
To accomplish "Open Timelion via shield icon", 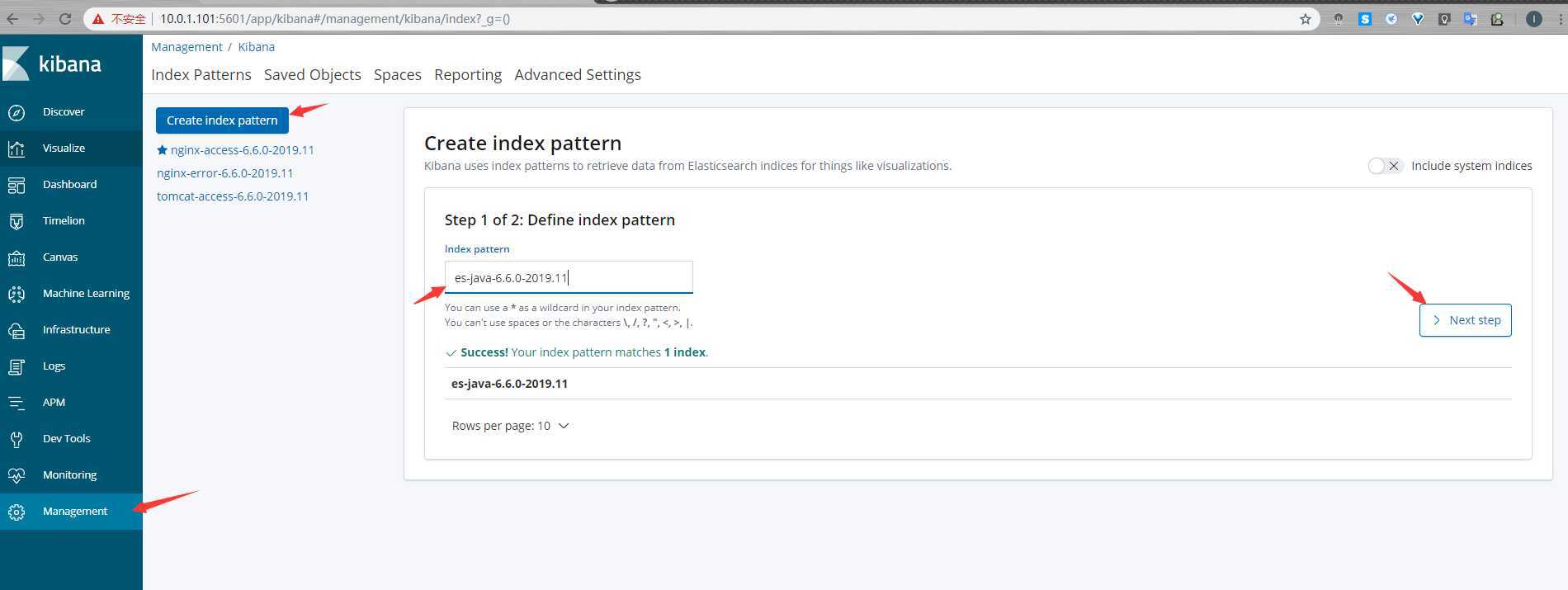I will [x=17, y=221].
